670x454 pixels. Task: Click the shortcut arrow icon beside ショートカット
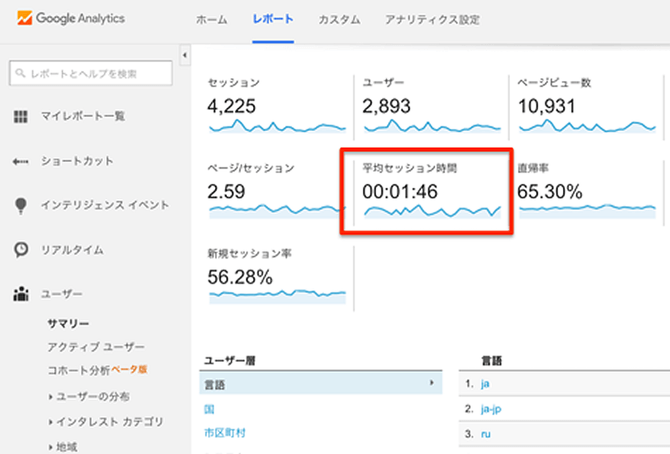20,161
